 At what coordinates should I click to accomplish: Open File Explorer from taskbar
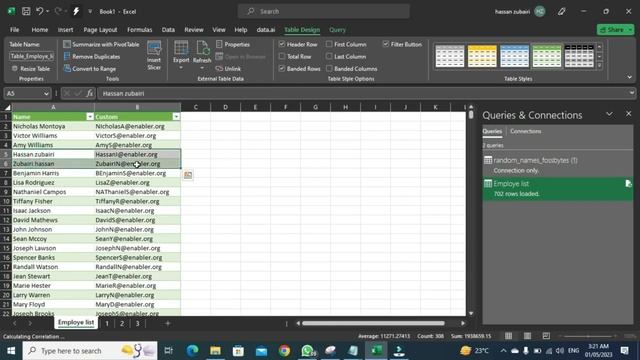tap(216, 351)
